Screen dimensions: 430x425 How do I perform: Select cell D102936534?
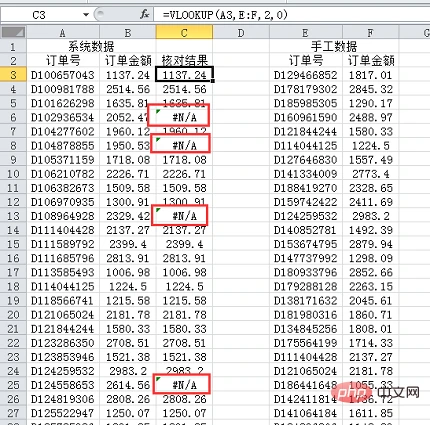(63, 117)
